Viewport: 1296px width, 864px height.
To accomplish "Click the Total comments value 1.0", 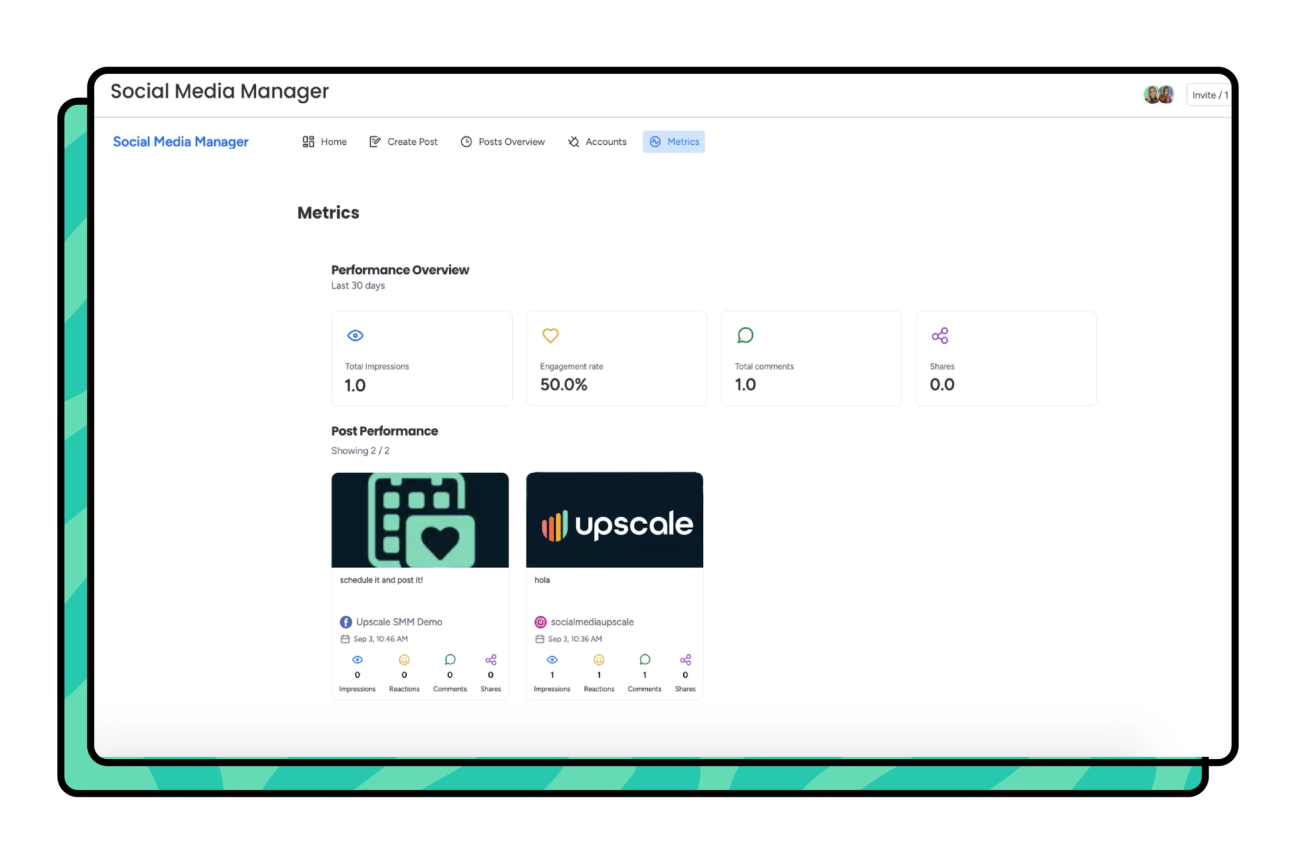I will pyautogui.click(x=746, y=385).
